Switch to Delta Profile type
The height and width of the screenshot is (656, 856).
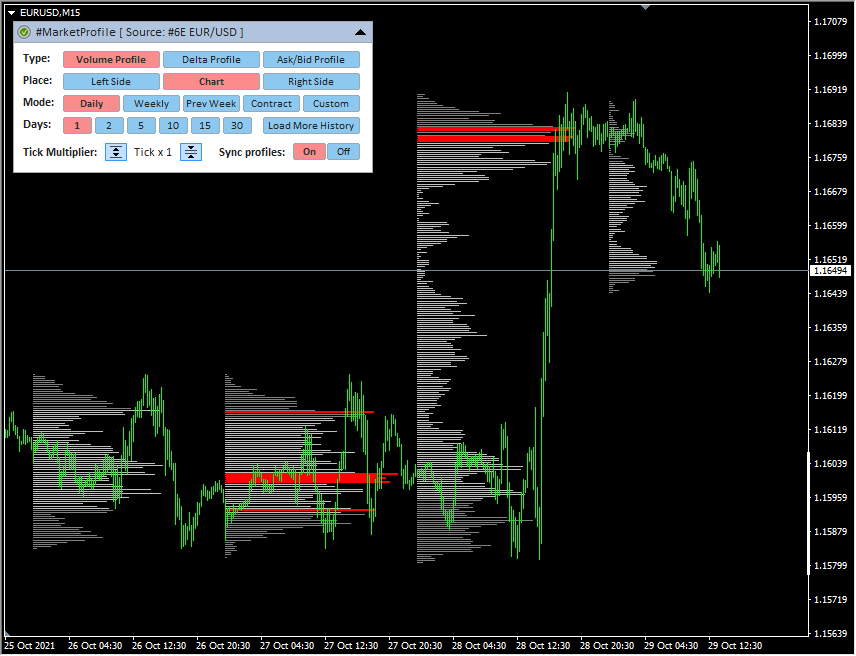pyautogui.click(x=211, y=60)
